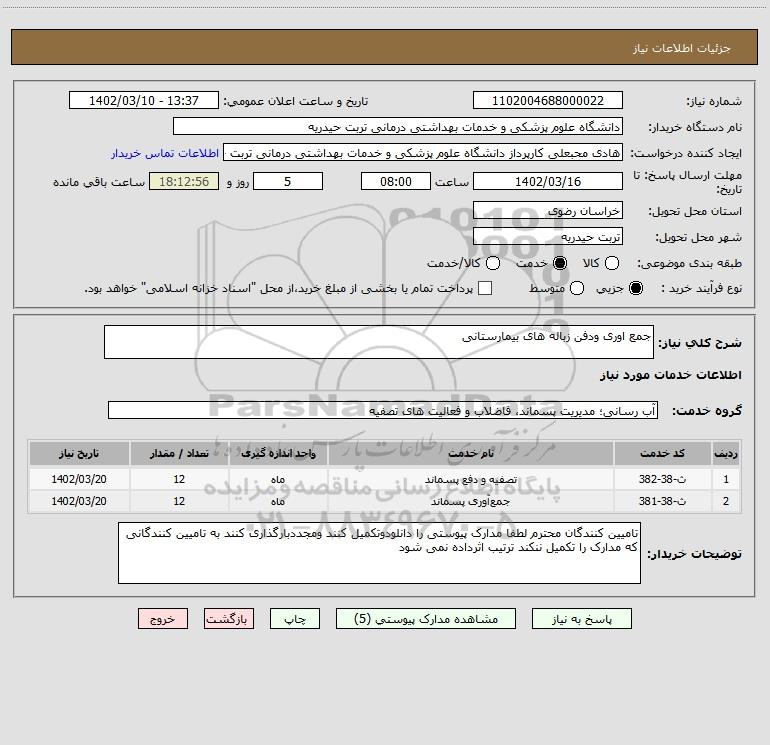Click the تصفیه و دفع پسماند cell
This screenshot has height=745, width=770.
[470, 479]
